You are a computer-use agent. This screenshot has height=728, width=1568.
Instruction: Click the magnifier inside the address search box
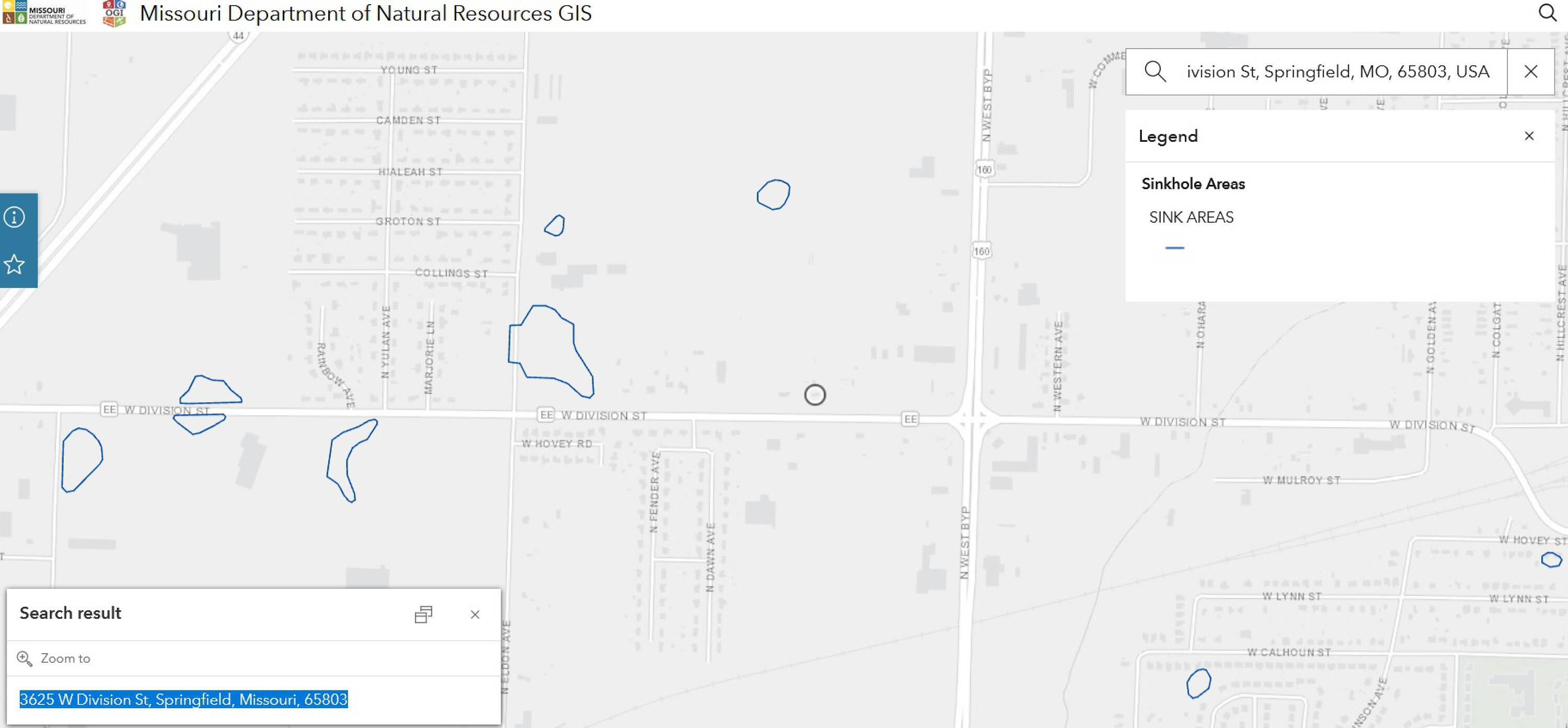1155,71
